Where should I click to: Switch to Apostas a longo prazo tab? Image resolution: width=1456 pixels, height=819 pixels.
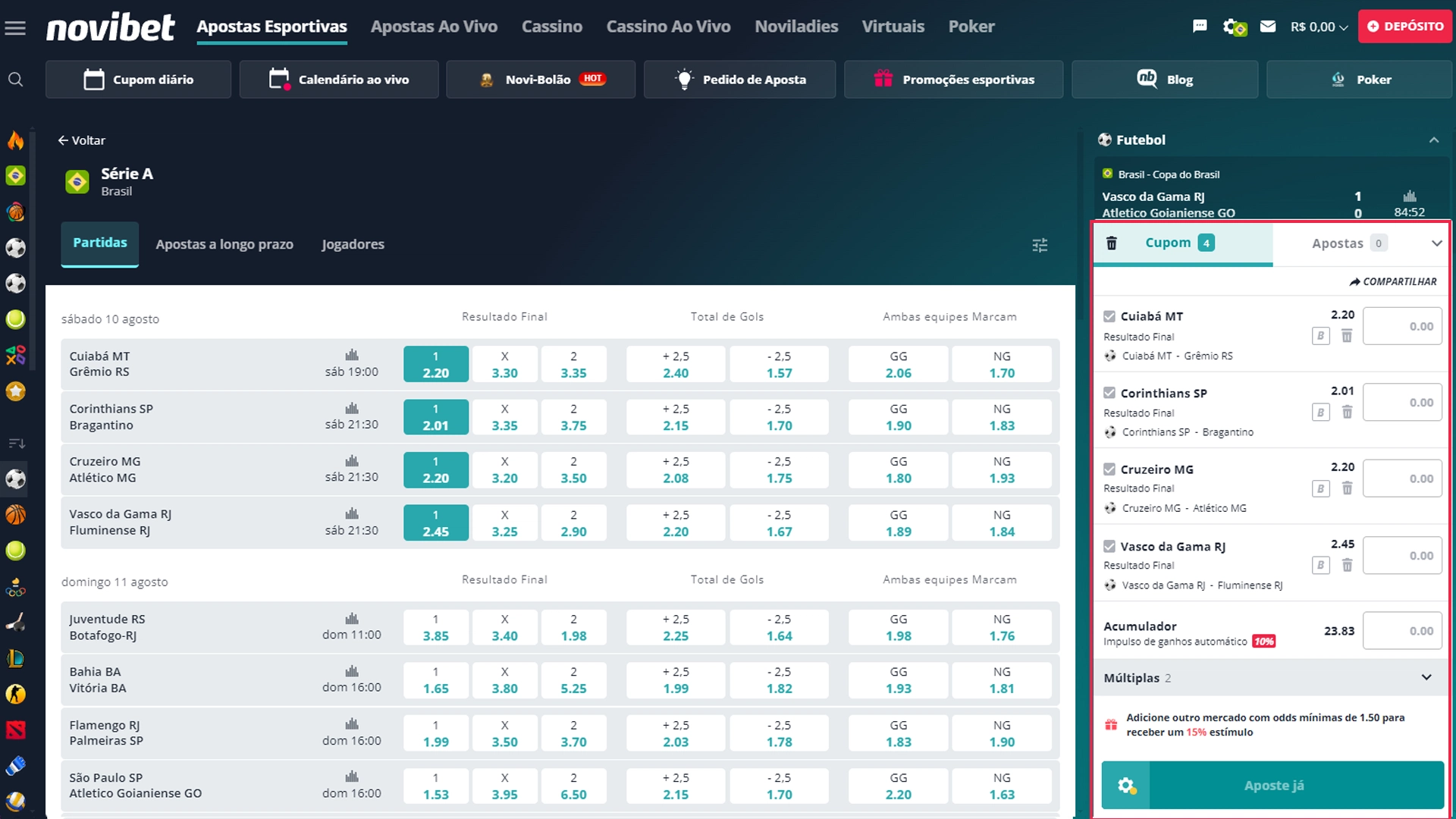[224, 244]
